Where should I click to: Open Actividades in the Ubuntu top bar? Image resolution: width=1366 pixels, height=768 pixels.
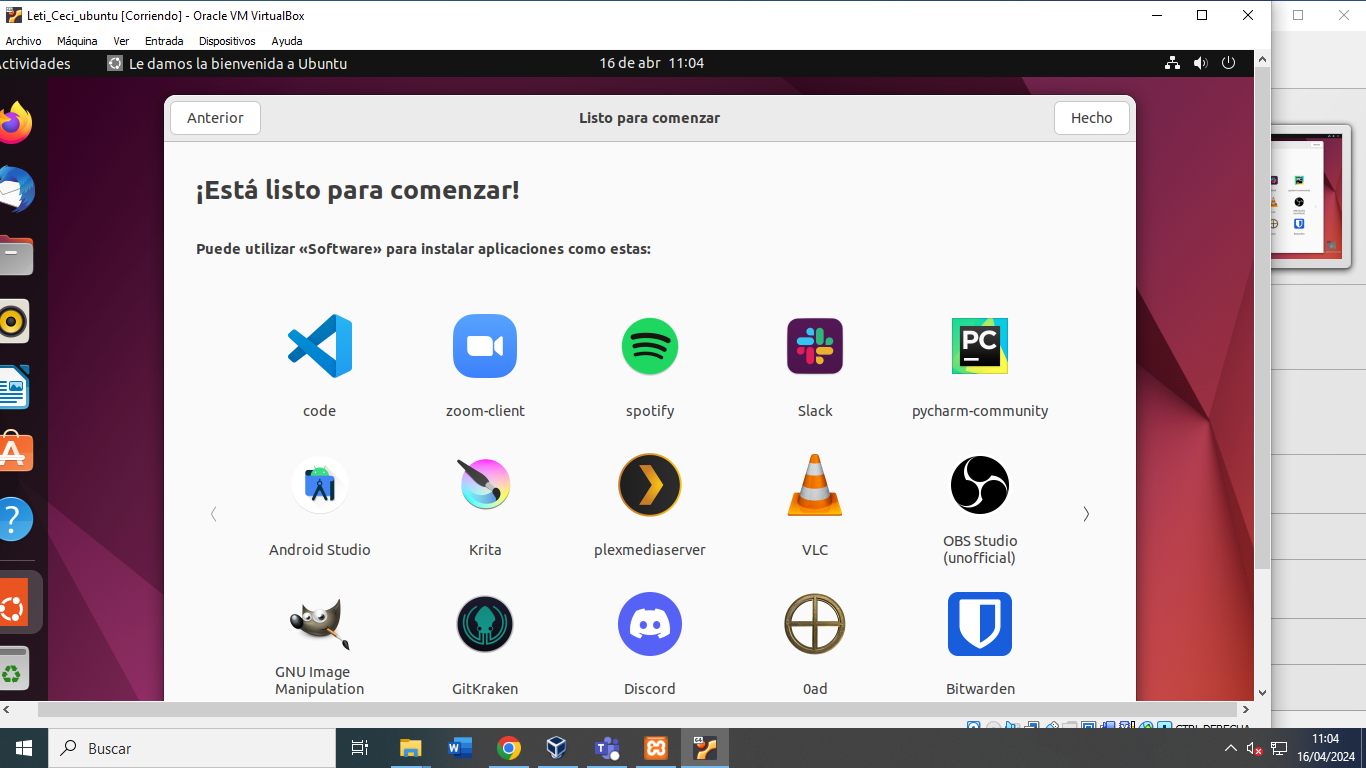[x=35, y=63]
